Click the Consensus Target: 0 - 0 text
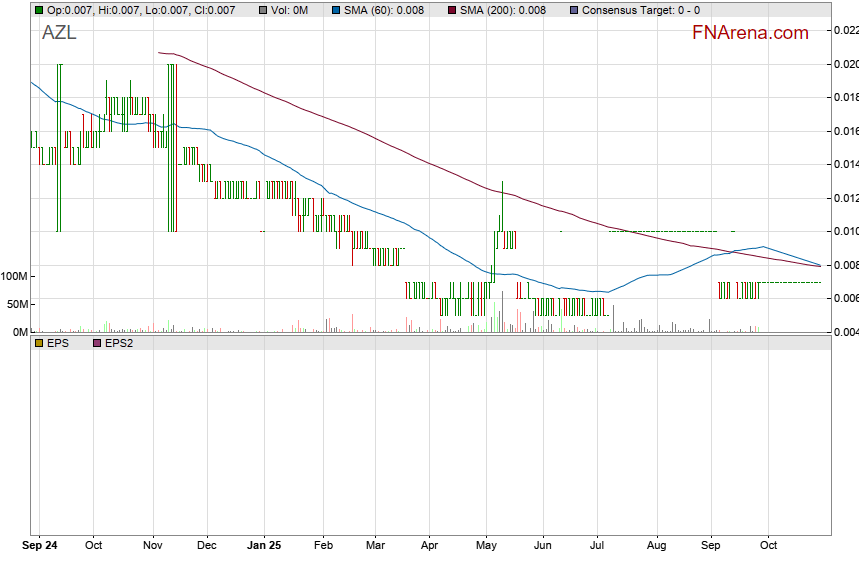 click(640, 10)
